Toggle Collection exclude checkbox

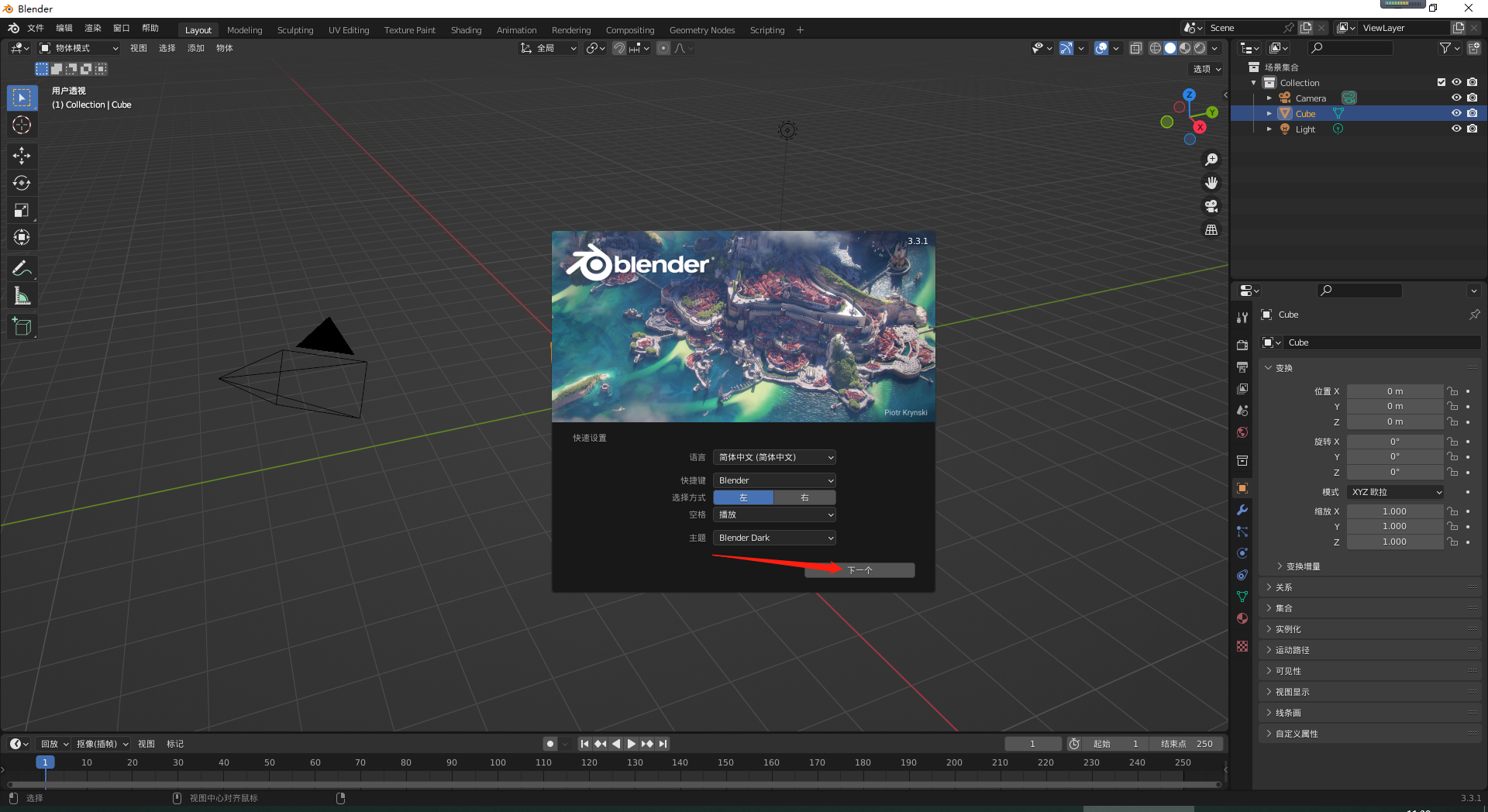pos(1441,82)
